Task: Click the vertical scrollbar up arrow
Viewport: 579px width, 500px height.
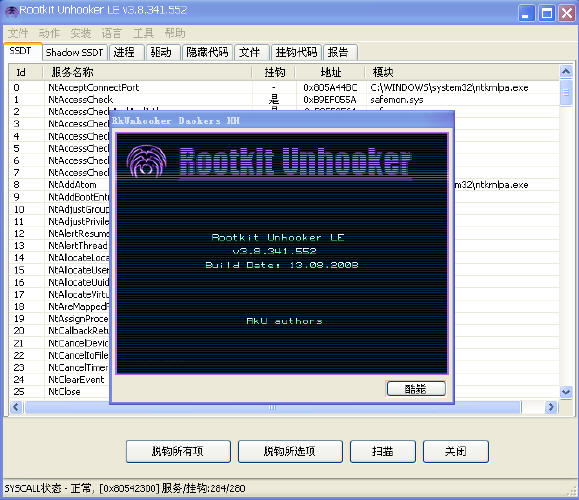Action: [x=566, y=71]
